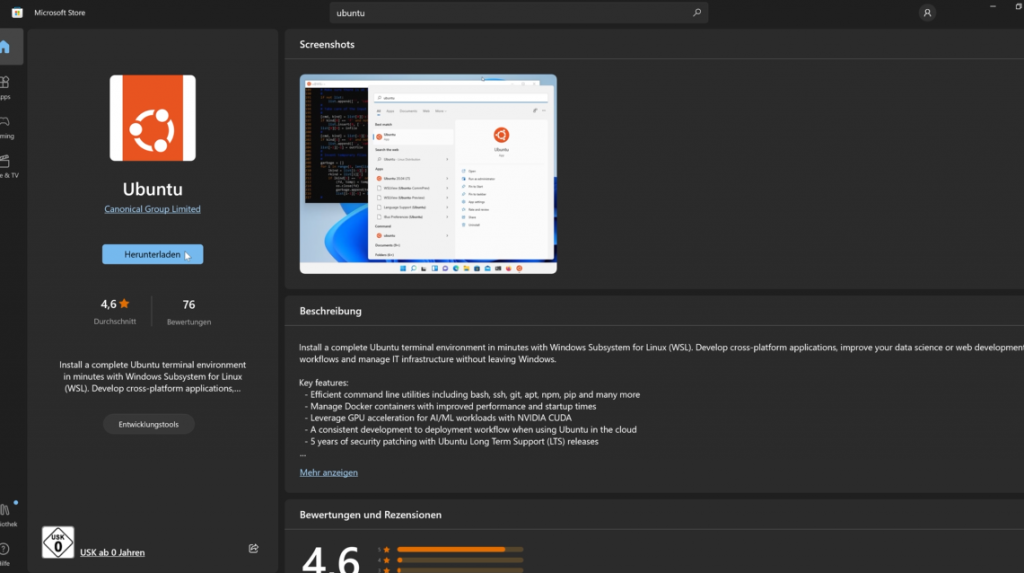
Task: Click the 4,6 Durchschnitt rating value
Action: [115, 311]
